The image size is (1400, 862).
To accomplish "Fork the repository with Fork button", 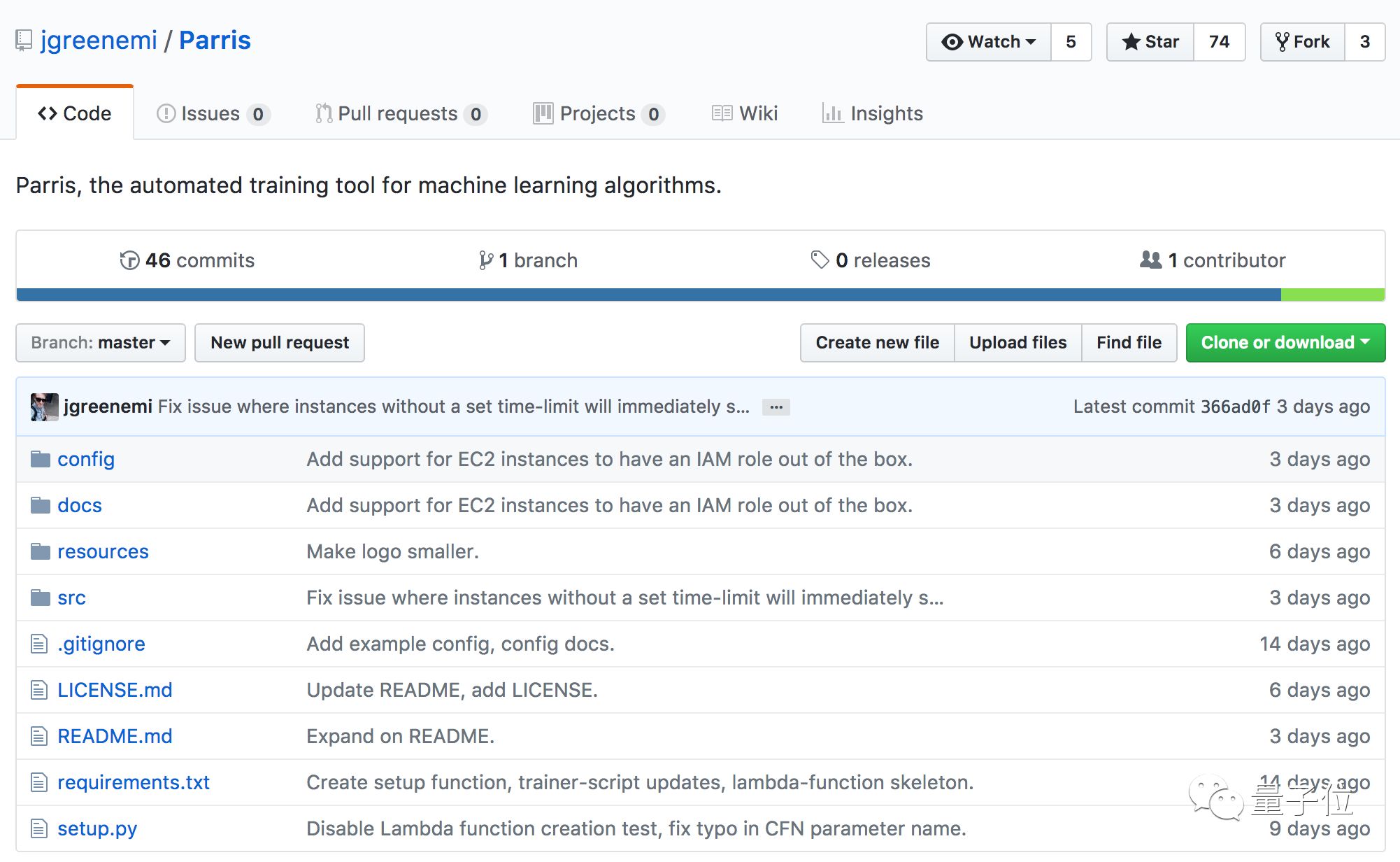I will pos(1302,42).
